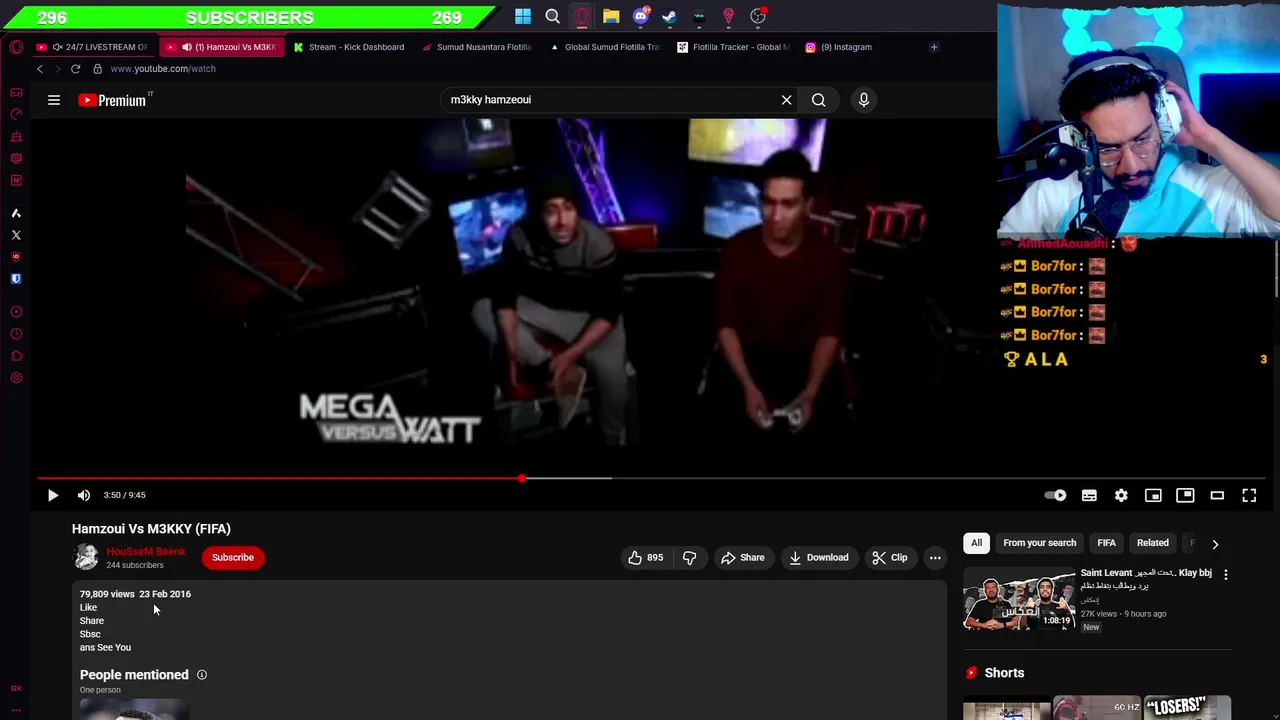
Task: Switch to Global Sumud Flotilla Tracker tab
Action: click(x=604, y=47)
